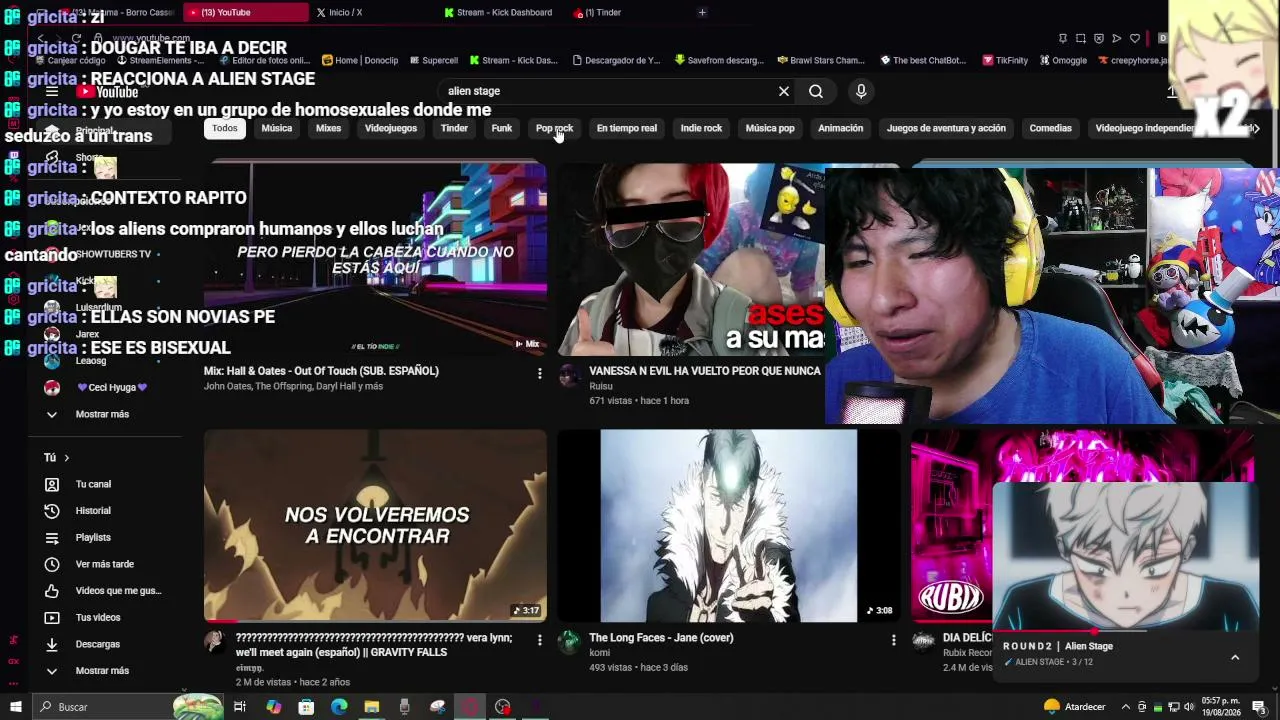Open 'Ver más tarde' list

click(105, 564)
